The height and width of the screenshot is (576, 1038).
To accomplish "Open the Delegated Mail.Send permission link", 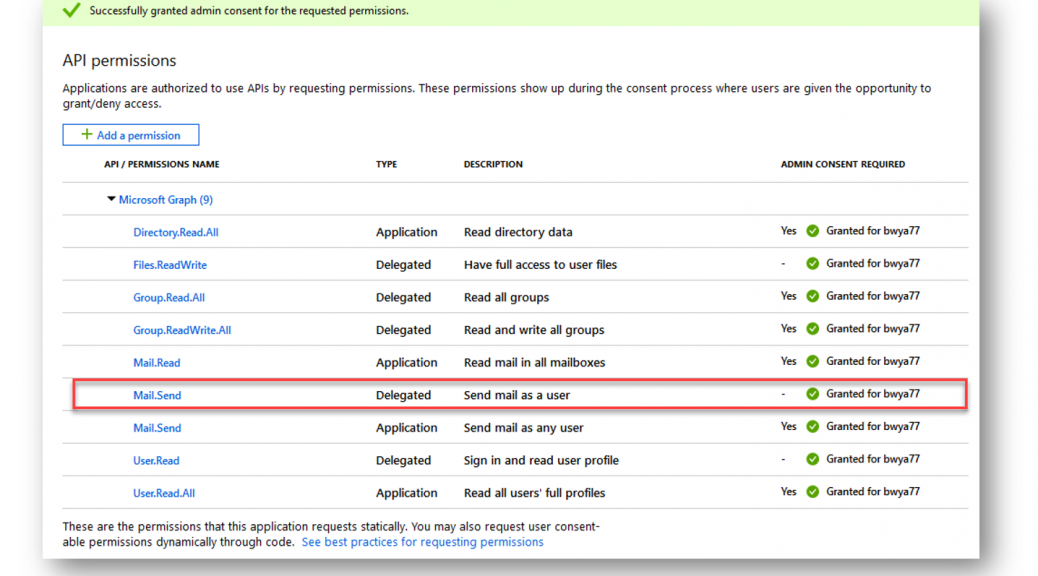I will 157,395.
